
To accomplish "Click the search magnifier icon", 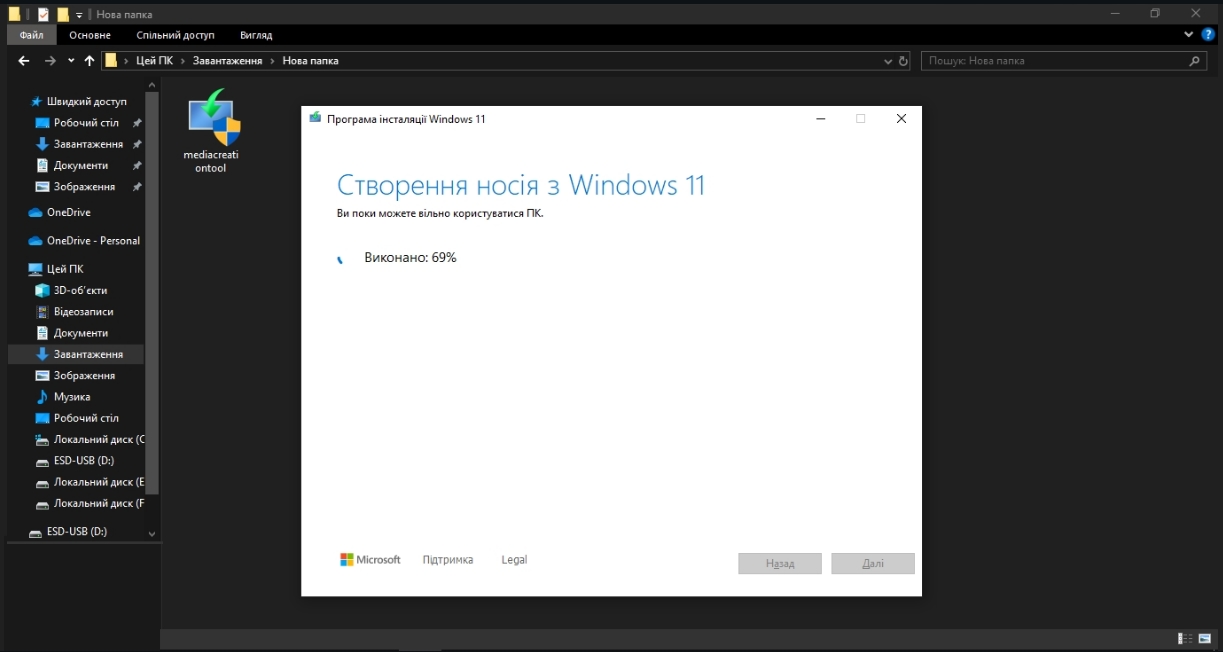I will [x=1195, y=61].
